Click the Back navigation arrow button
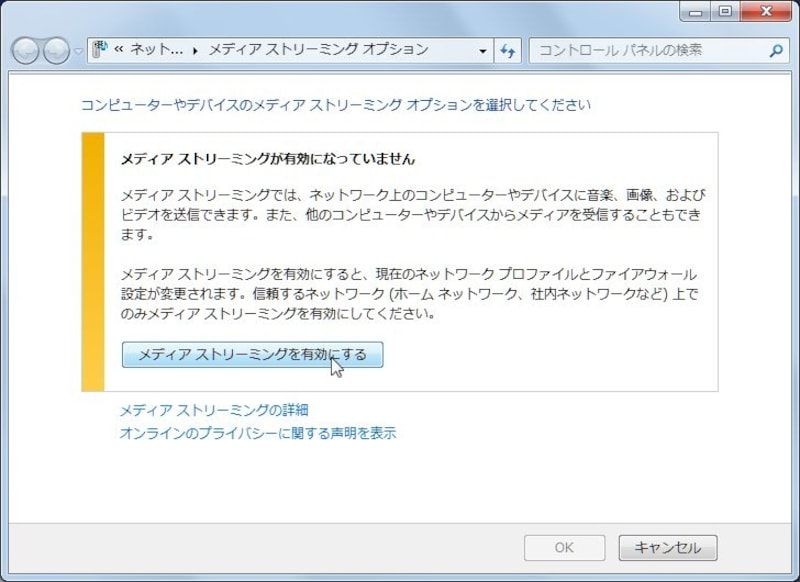Viewport: 800px width, 582px height. pos(26,50)
